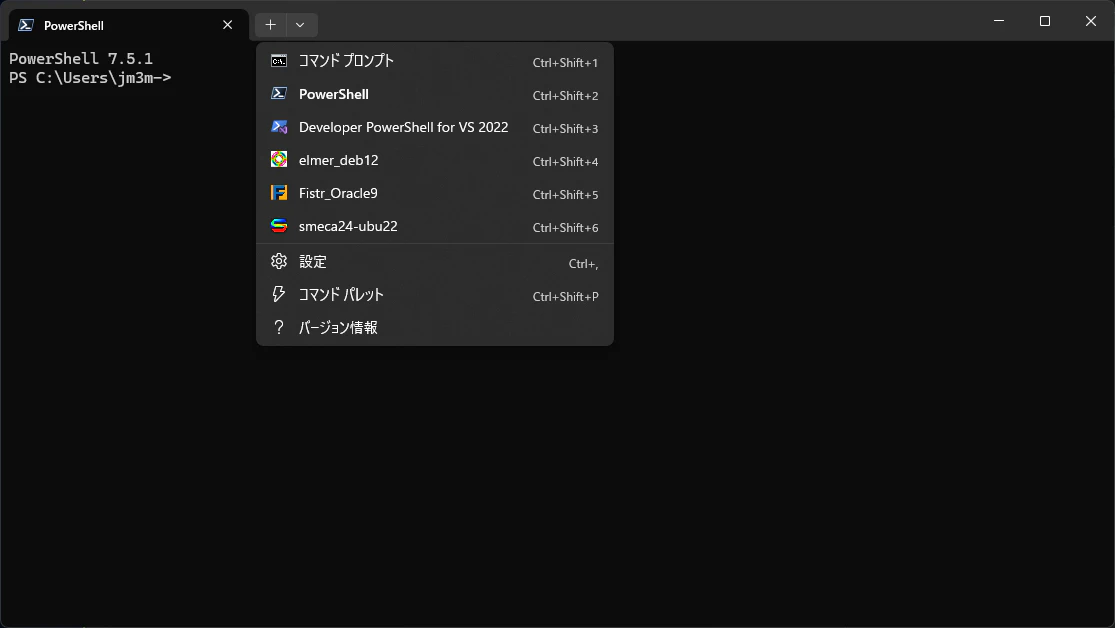Click the settings gear icon
The height and width of the screenshot is (628, 1115).
coord(278,261)
